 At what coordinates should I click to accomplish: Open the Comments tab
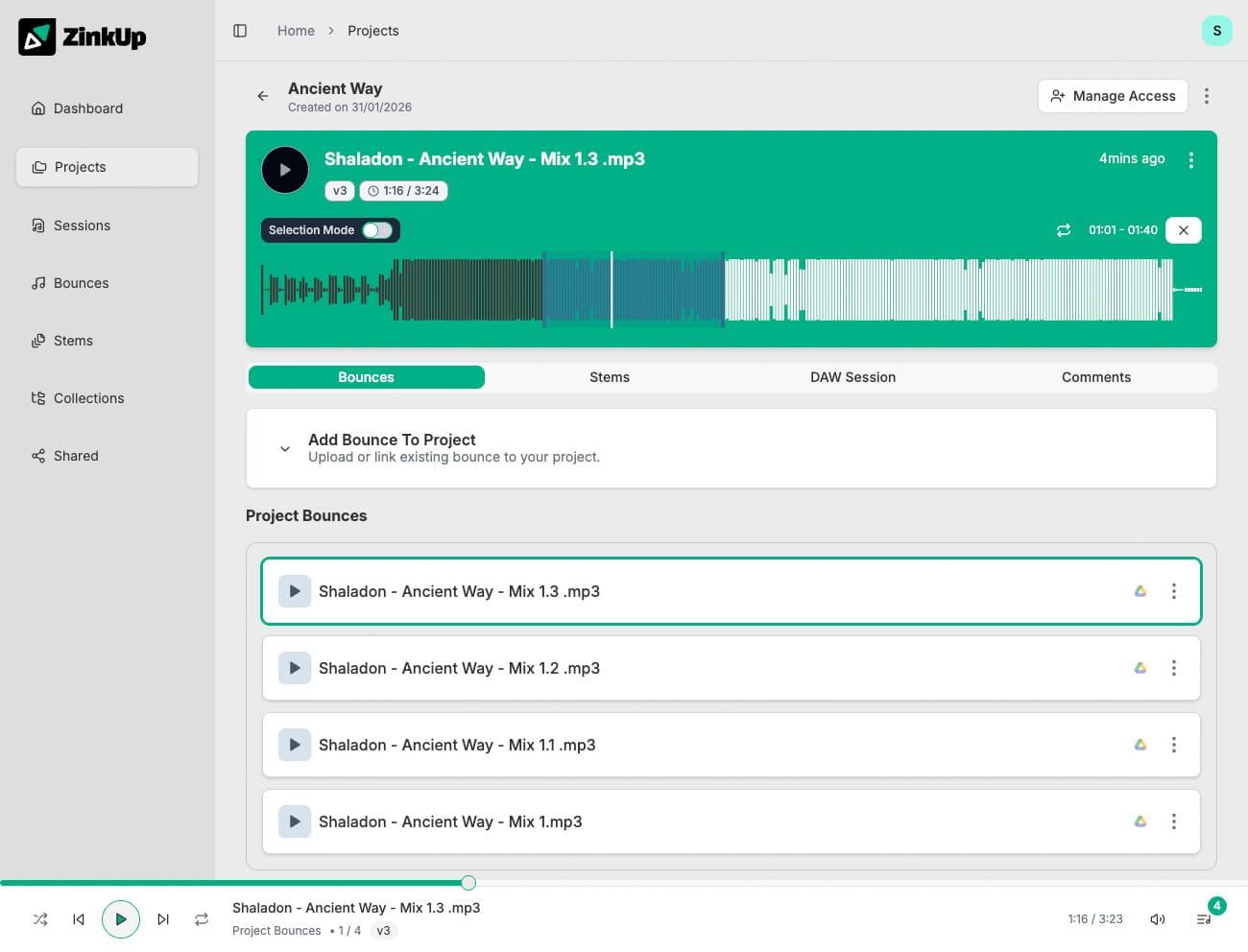[1095, 376]
